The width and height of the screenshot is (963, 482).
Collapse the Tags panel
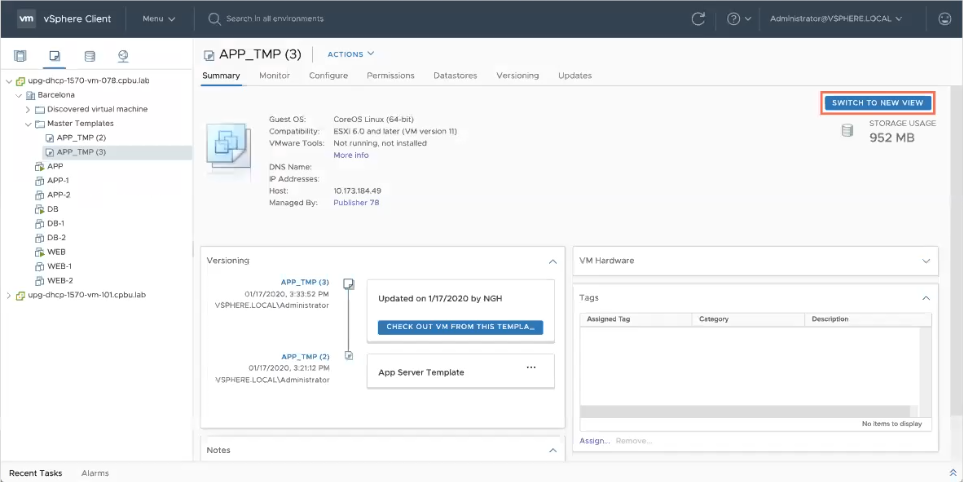click(x=926, y=298)
